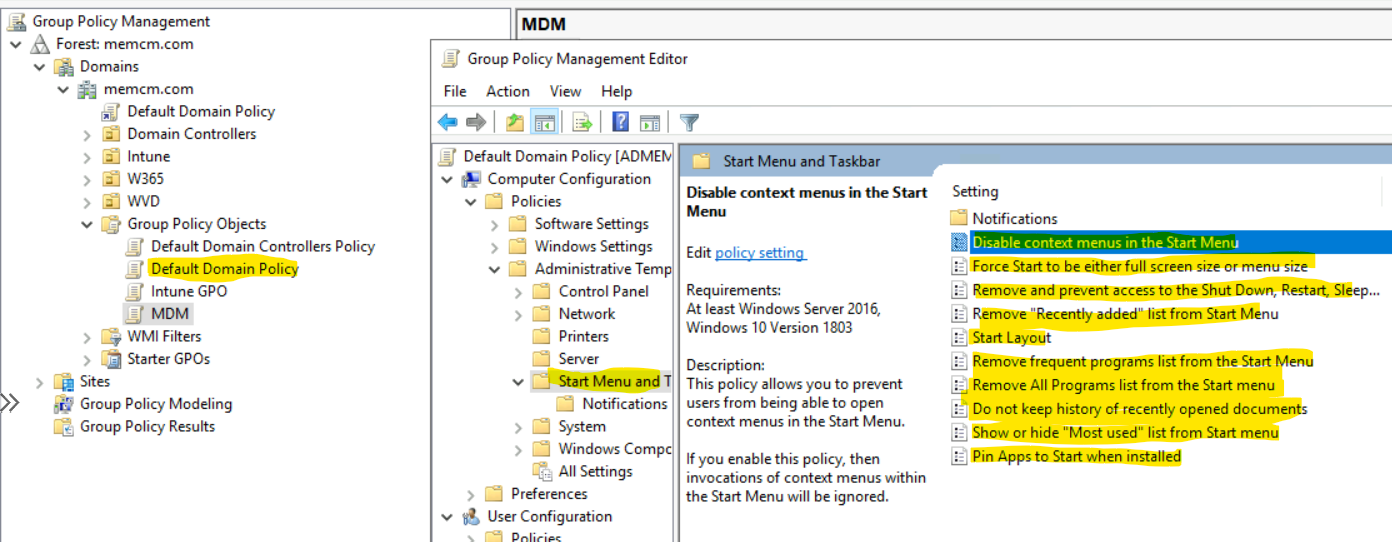Click the Starter GPOs folder icon
Viewport: 1392px width, 542px height.
pos(112,359)
